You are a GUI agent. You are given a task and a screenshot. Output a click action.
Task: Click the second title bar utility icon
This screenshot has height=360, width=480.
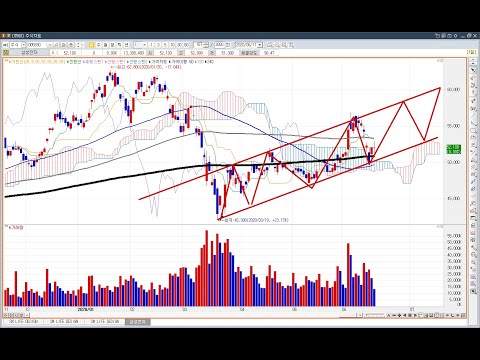coord(443,36)
